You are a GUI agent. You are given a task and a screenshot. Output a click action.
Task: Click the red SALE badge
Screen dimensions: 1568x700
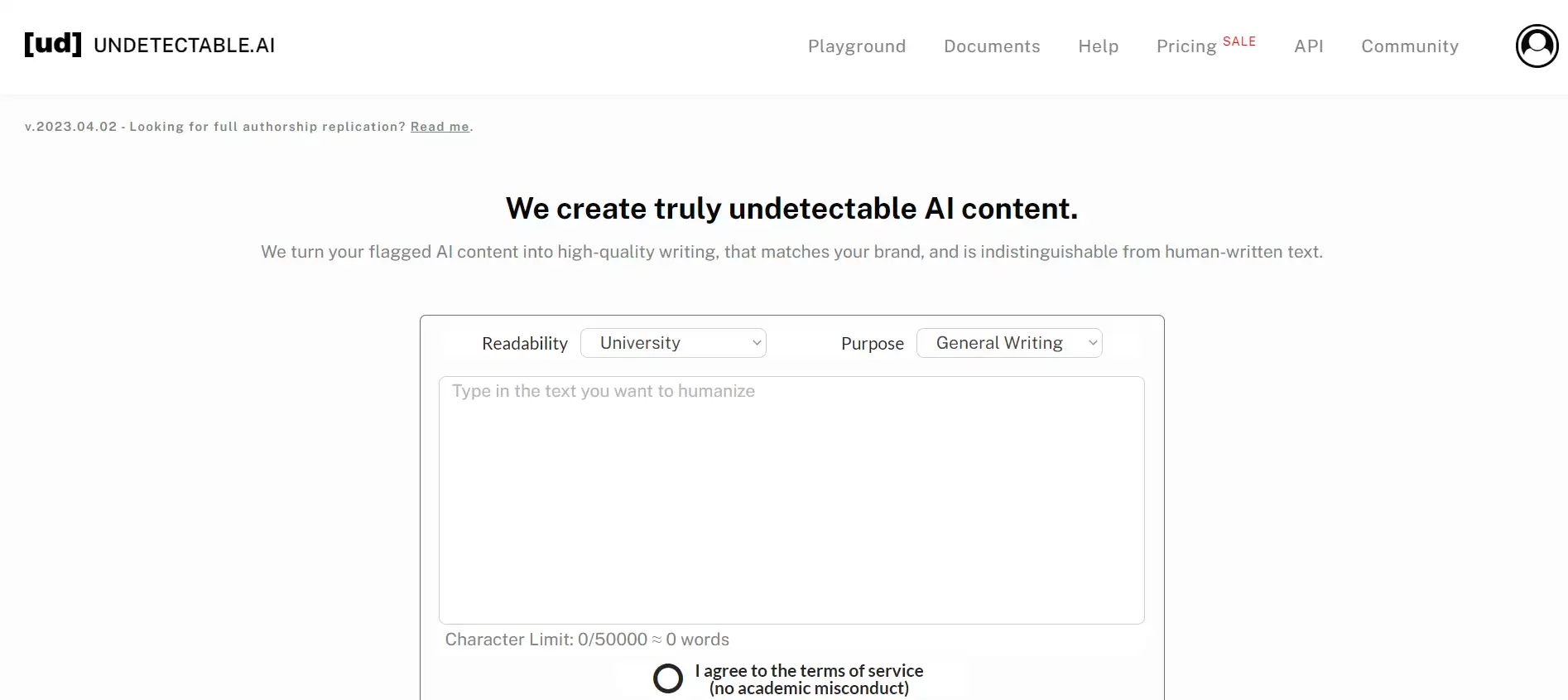1239,41
